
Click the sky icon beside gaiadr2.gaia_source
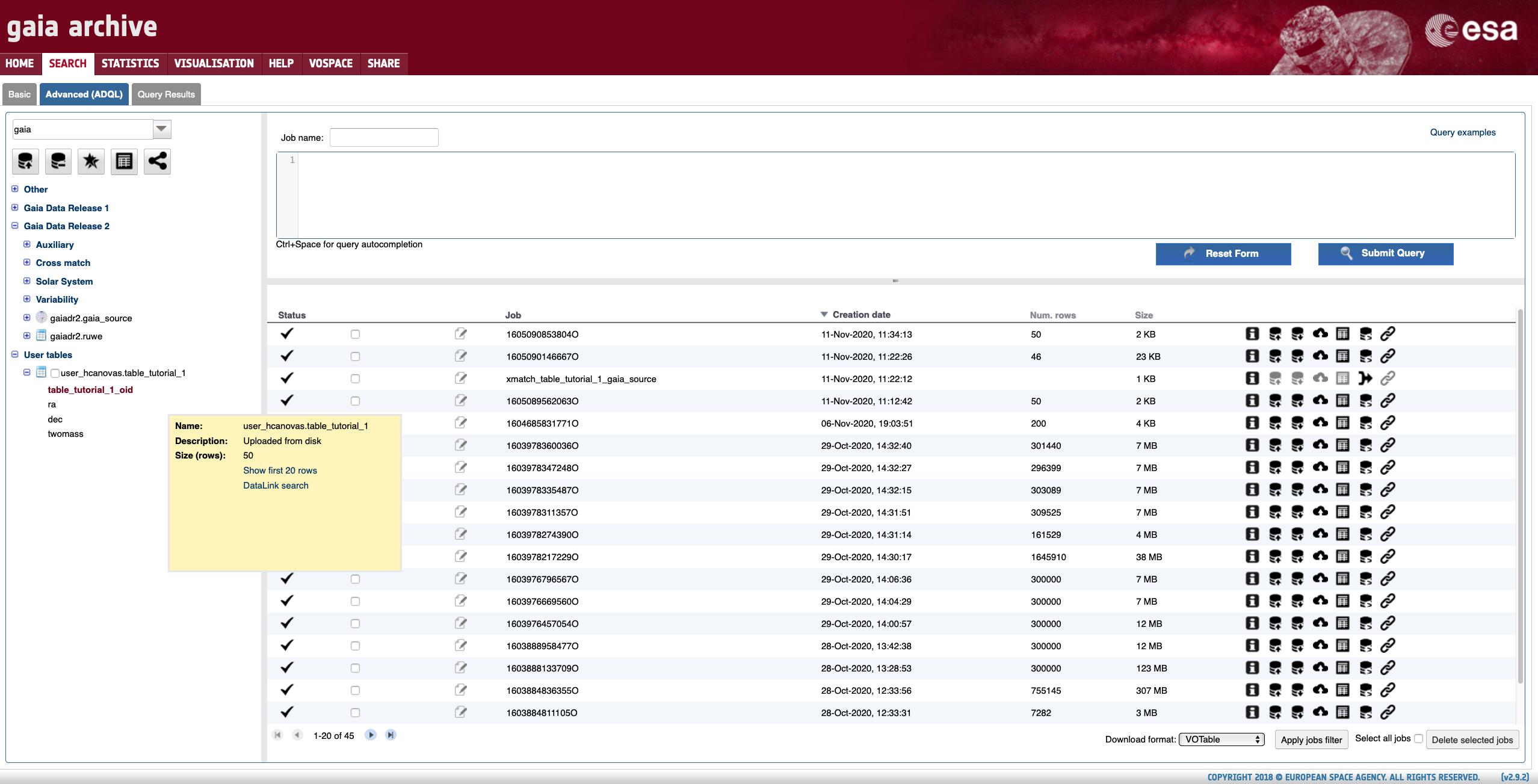pyautogui.click(x=42, y=318)
